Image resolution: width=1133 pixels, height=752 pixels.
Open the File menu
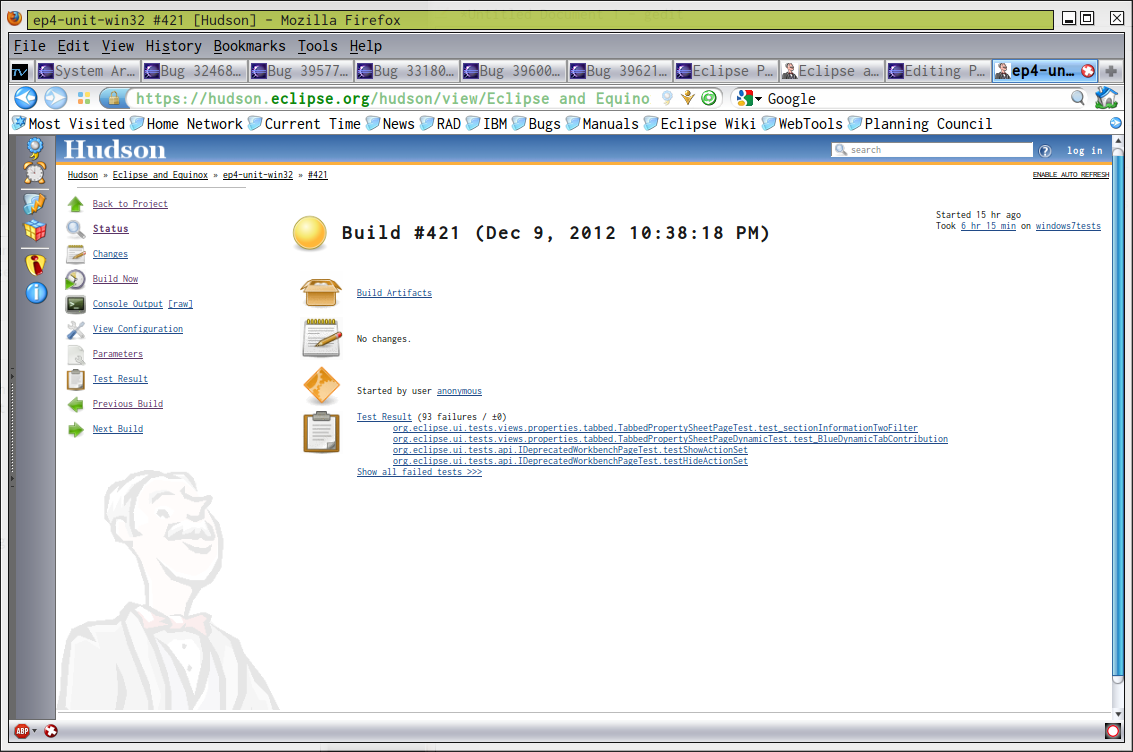(30, 46)
